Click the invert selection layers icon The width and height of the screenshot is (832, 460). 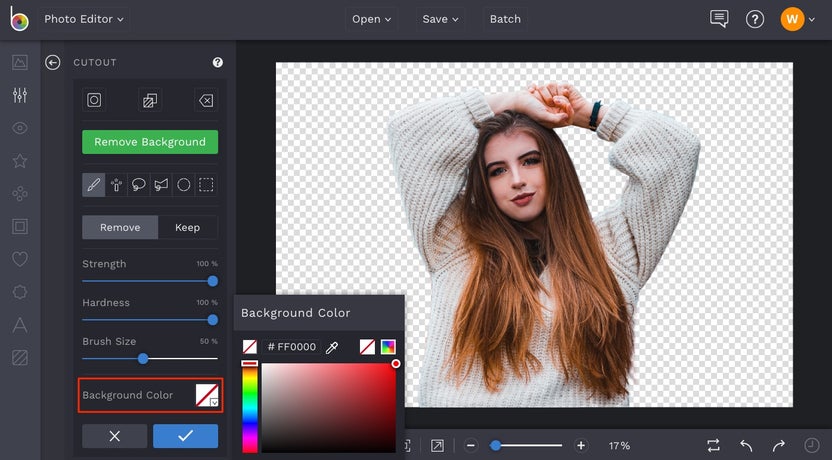(x=150, y=100)
